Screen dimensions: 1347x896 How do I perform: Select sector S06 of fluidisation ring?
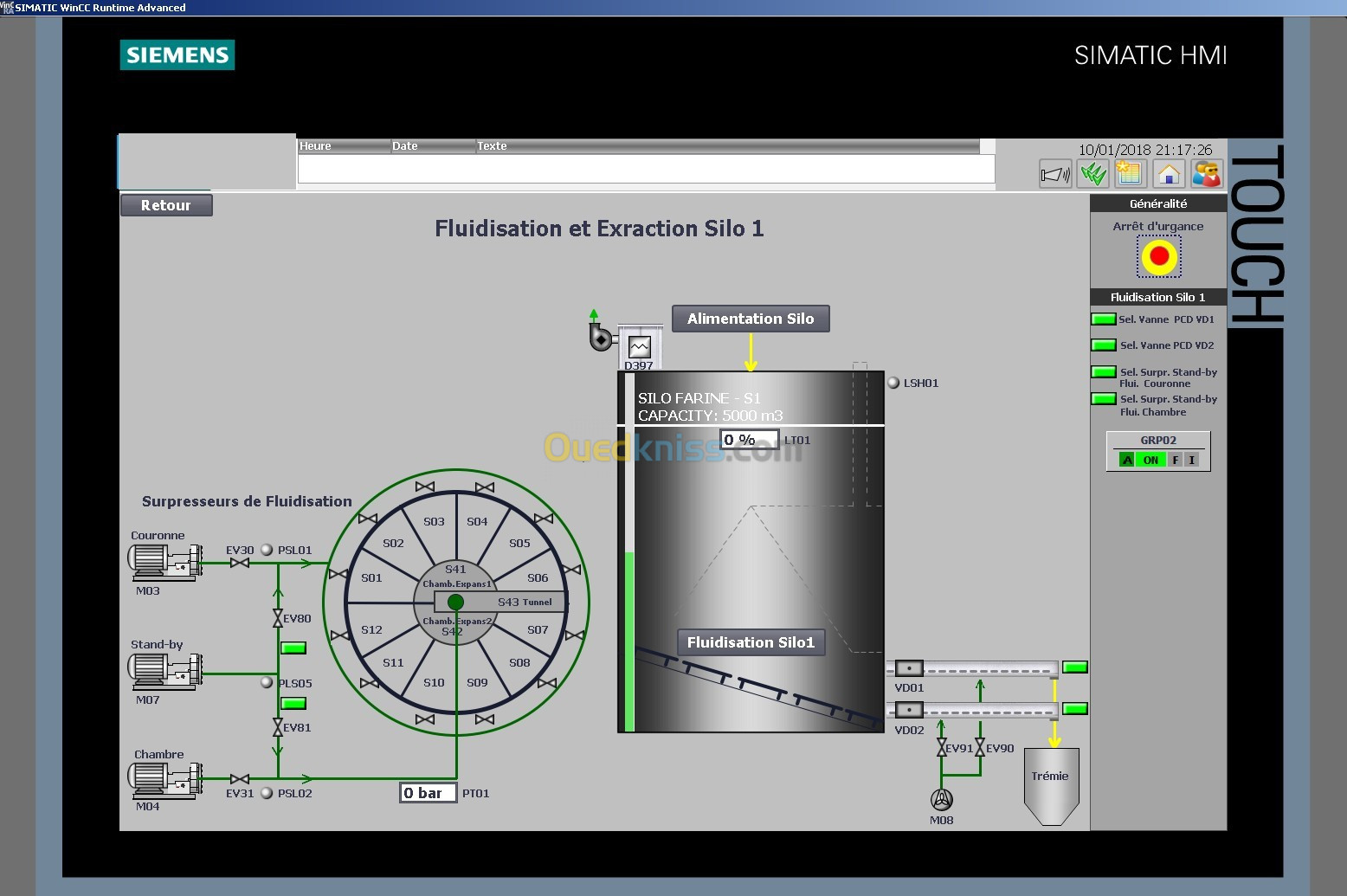point(538,577)
